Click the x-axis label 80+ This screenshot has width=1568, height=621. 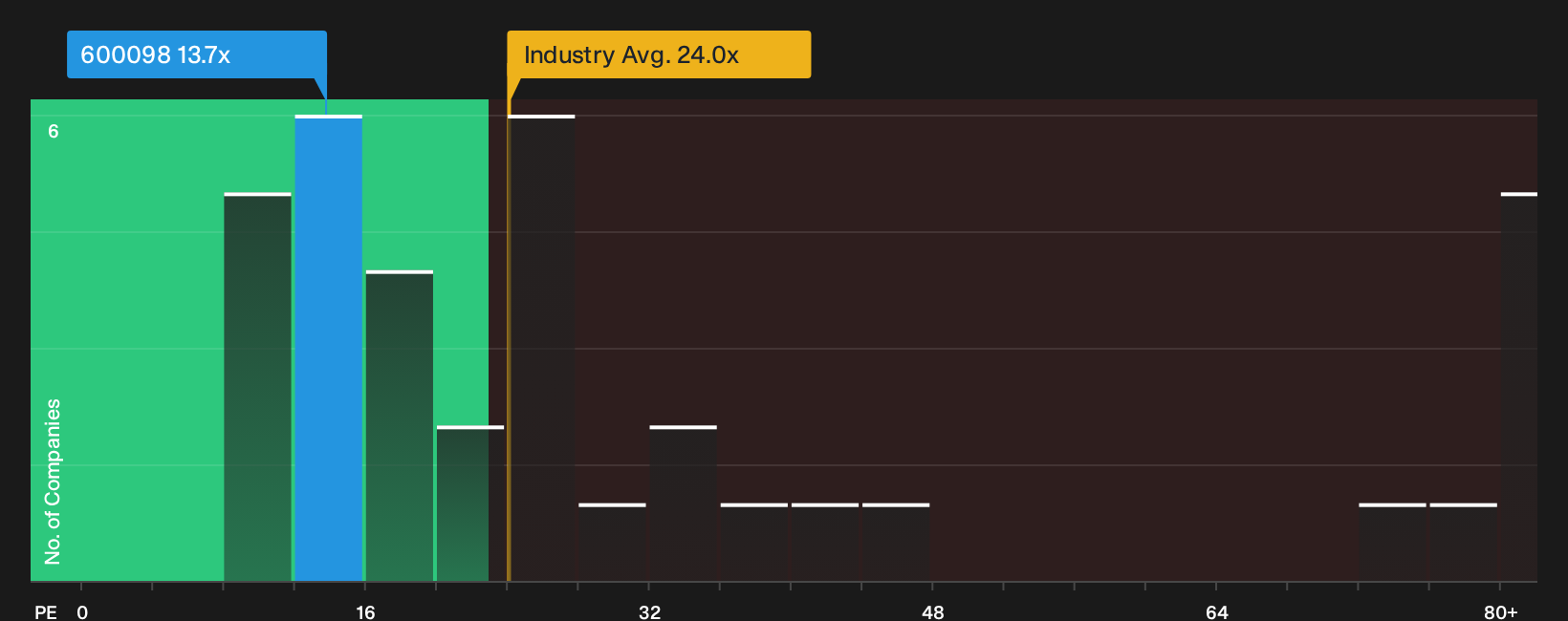click(1501, 611)
